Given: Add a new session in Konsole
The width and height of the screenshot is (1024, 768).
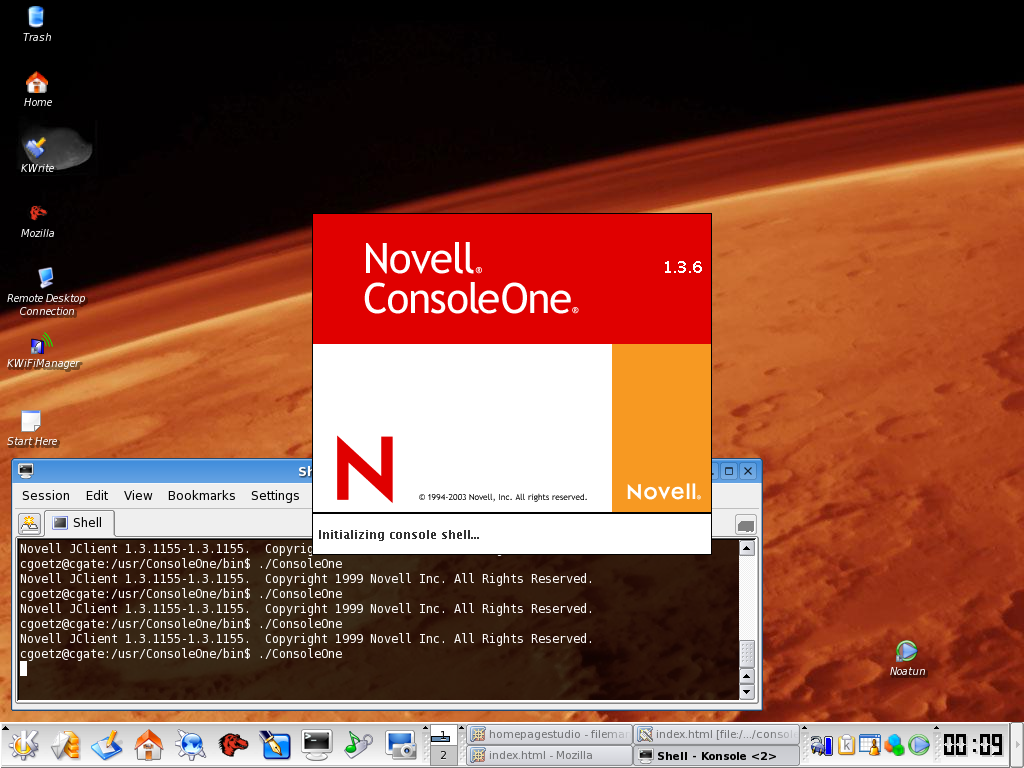Looking at the screenshot, I should click(29, 523).
